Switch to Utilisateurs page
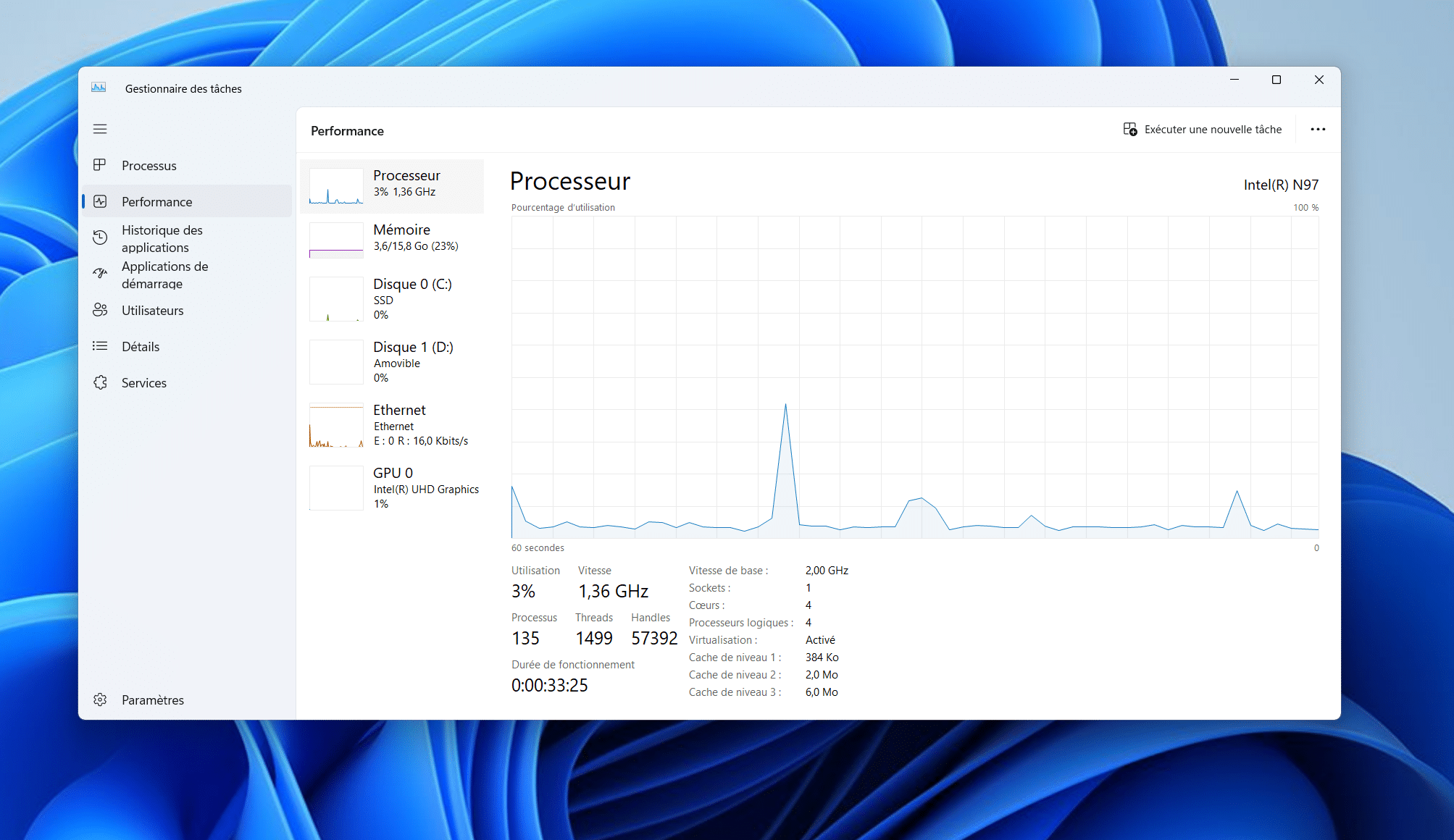The width and height of the screenshot is (1454, 840). point(187,310)
